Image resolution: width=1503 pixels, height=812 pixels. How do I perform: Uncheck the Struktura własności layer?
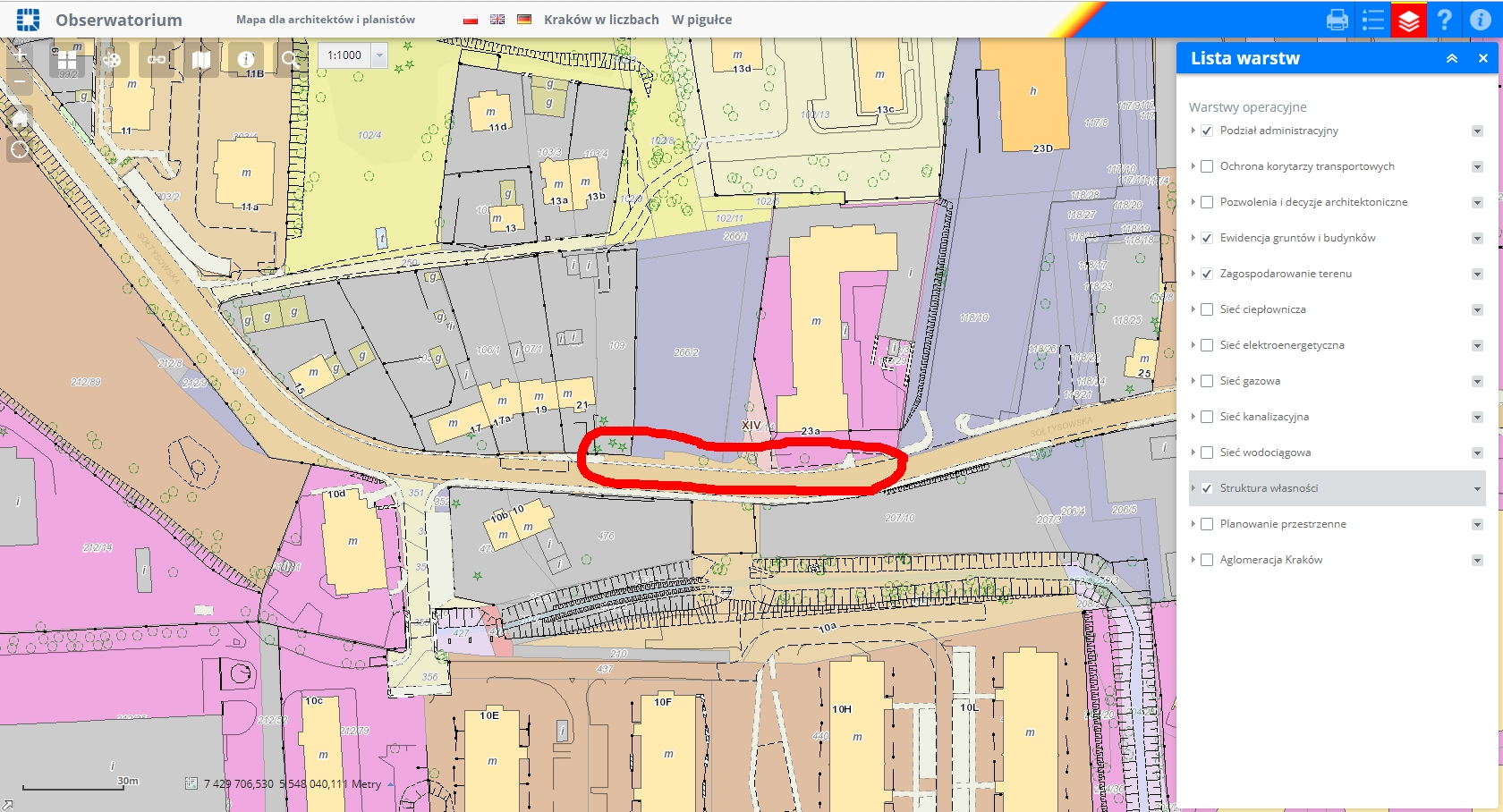tap(1207, 488)
